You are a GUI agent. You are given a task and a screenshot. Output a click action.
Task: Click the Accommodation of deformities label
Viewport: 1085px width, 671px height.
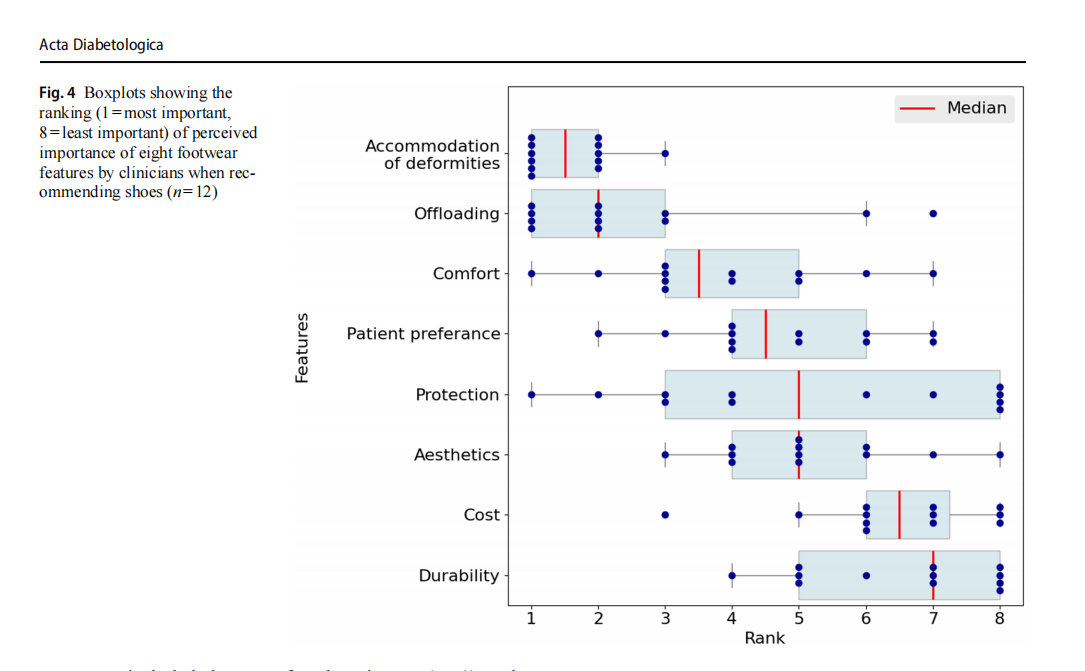pos(432,154)
